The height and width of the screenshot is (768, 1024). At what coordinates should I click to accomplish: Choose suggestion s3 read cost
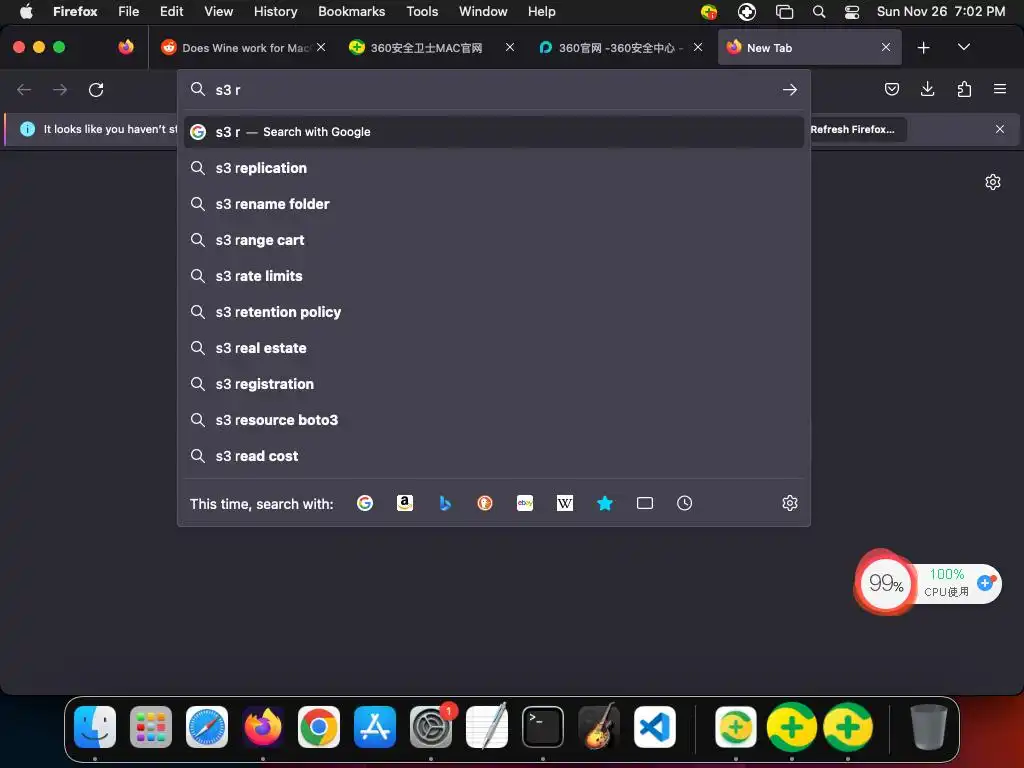[494, 456]
